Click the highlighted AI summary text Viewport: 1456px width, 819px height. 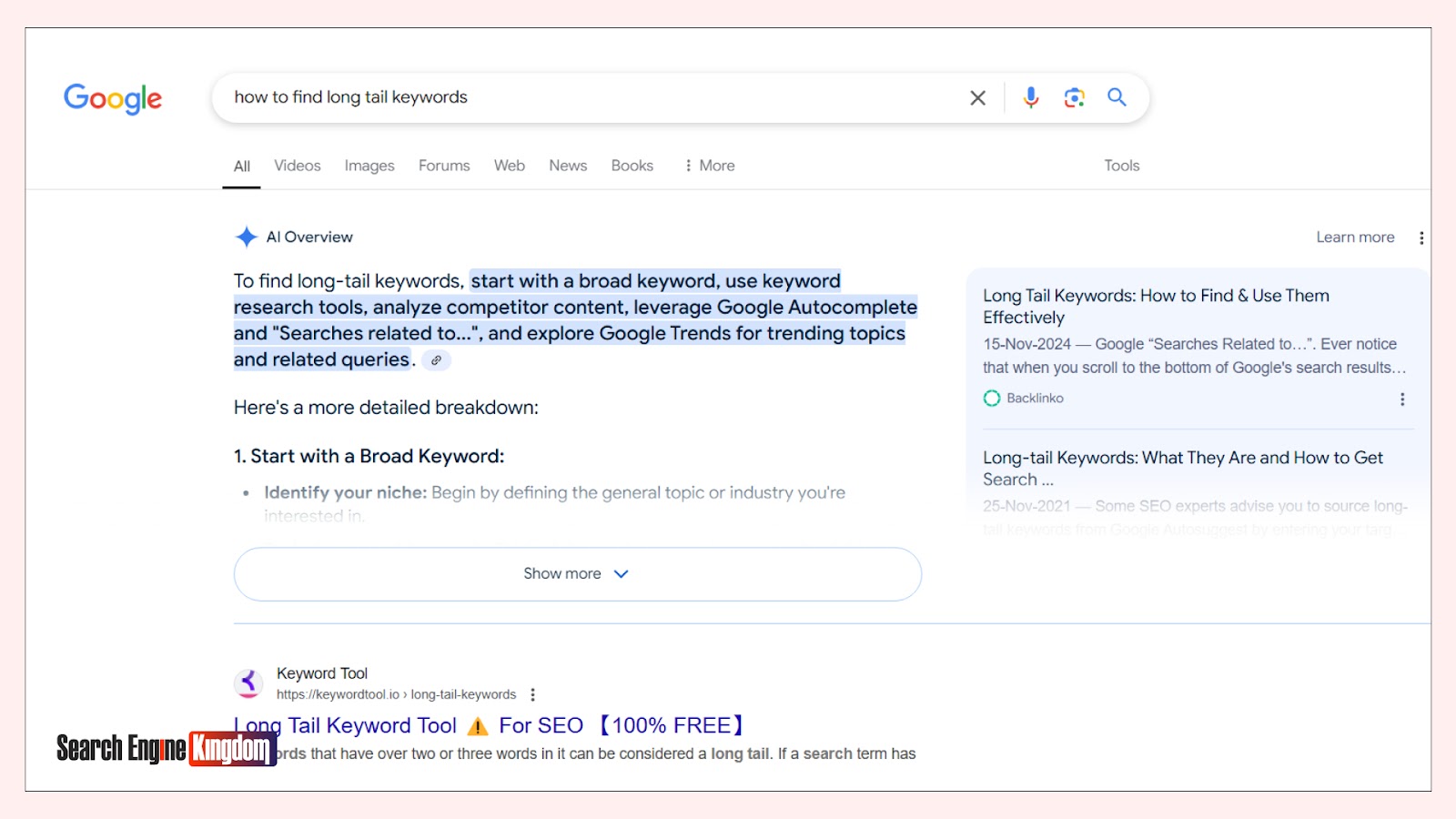coord(575,320)
